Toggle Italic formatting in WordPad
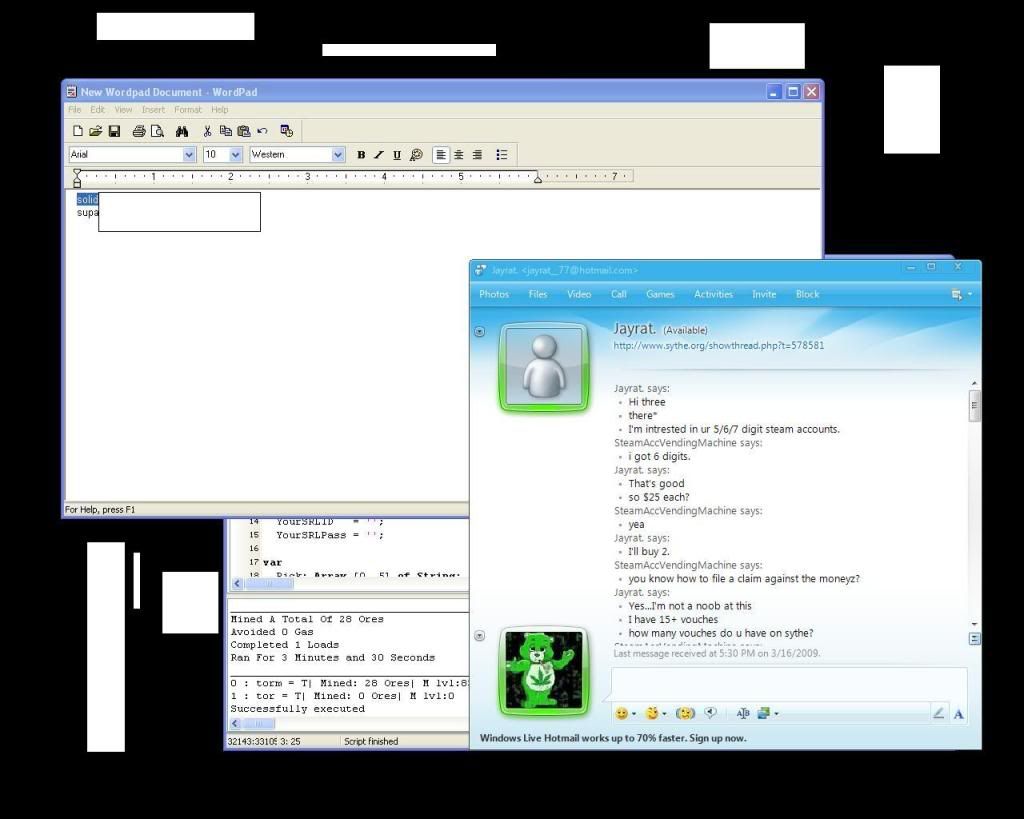This screenshot has width=1024, height=819. pyautogui.click(x=379, y=155)
